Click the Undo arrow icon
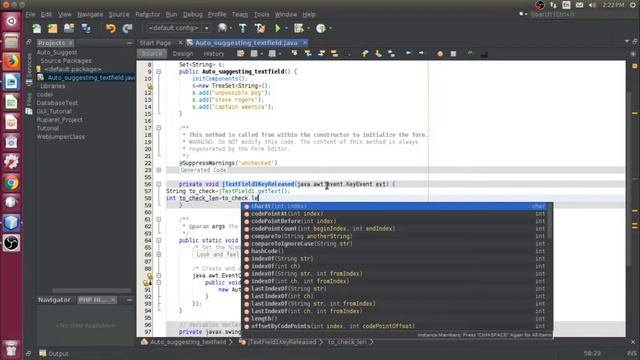 [x=111, y=28]
